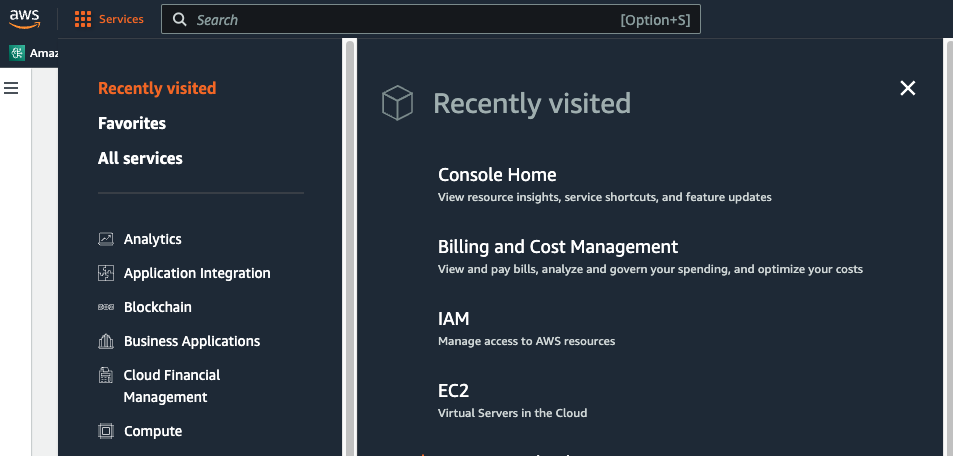
Task: Click 'Virtual Servers in the Cloud' text
Action: (512, 413)
